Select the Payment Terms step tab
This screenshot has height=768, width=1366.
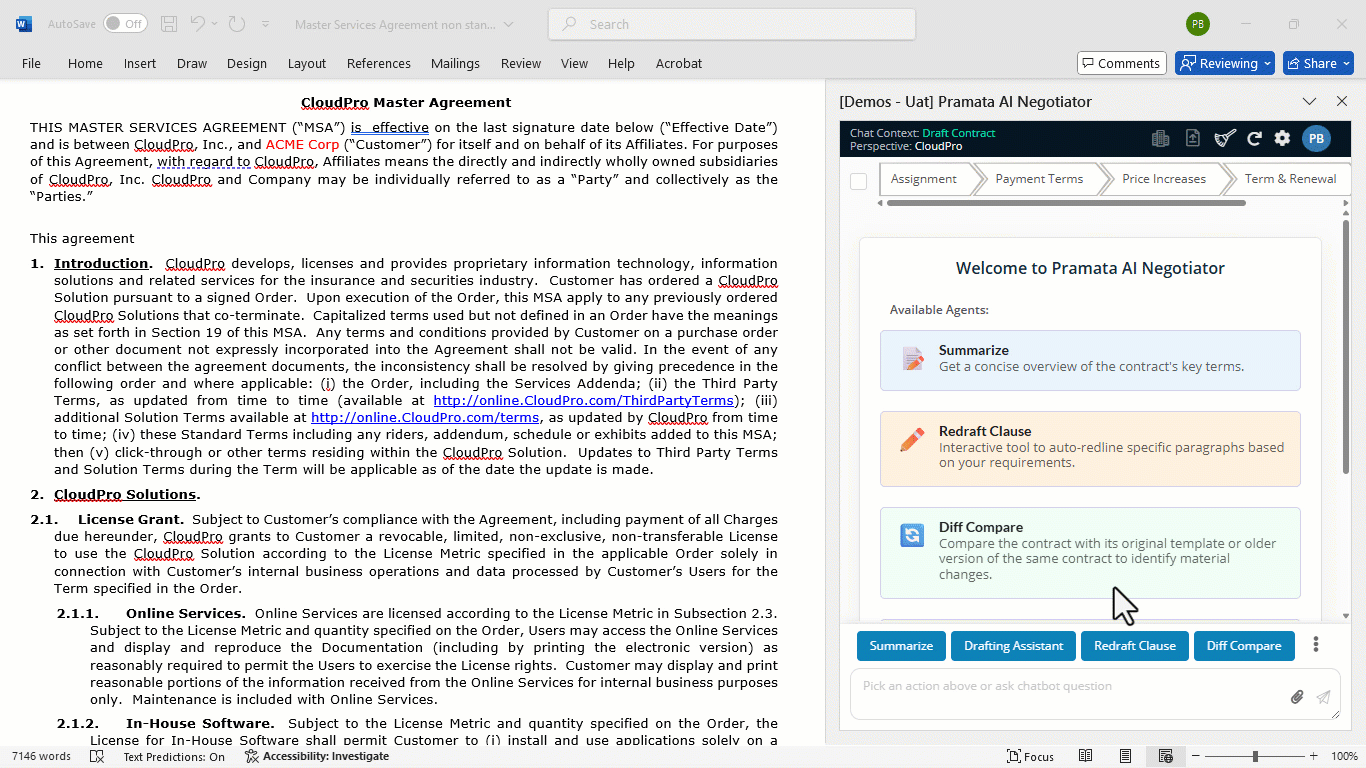click(1039, 179)
